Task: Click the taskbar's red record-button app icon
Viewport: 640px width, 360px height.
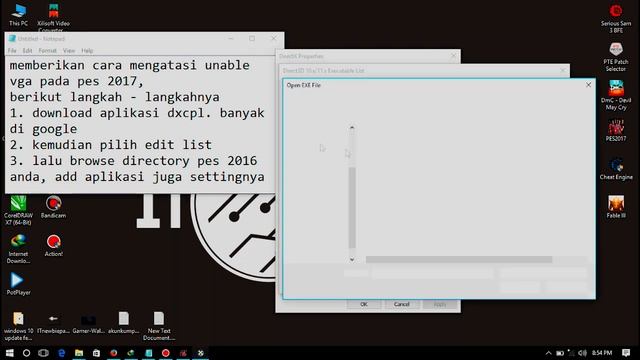Action: point(165,353)
